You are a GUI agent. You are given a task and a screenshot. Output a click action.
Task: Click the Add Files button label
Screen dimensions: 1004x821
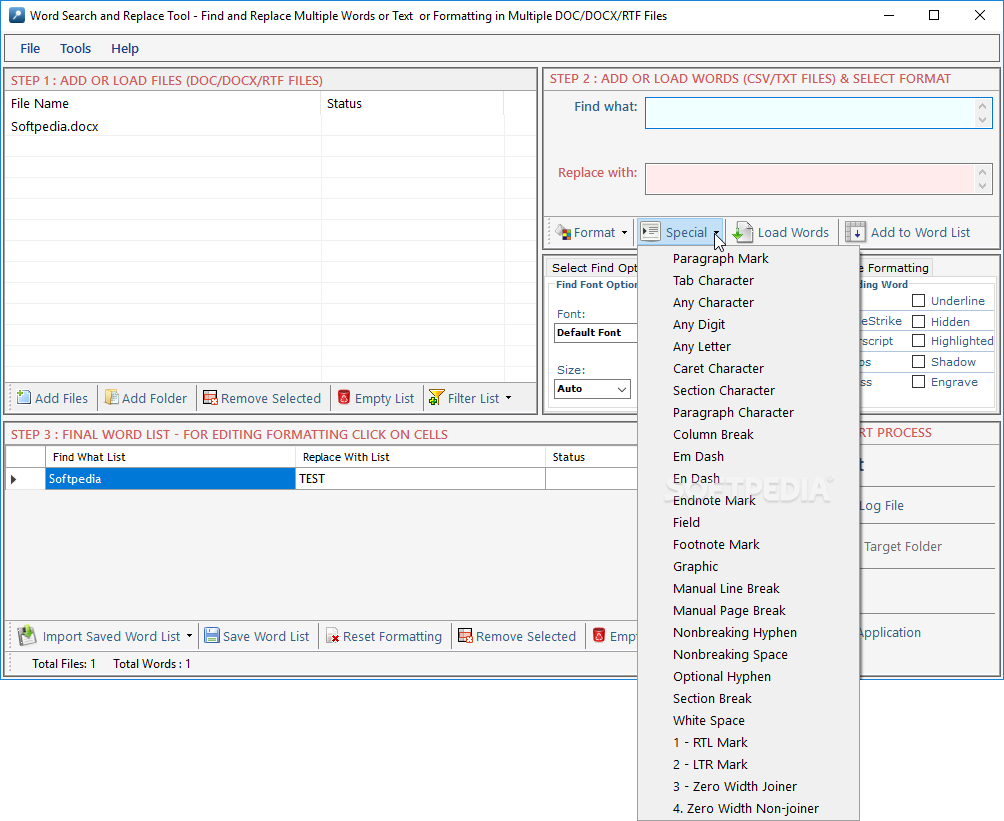[61, 398]
